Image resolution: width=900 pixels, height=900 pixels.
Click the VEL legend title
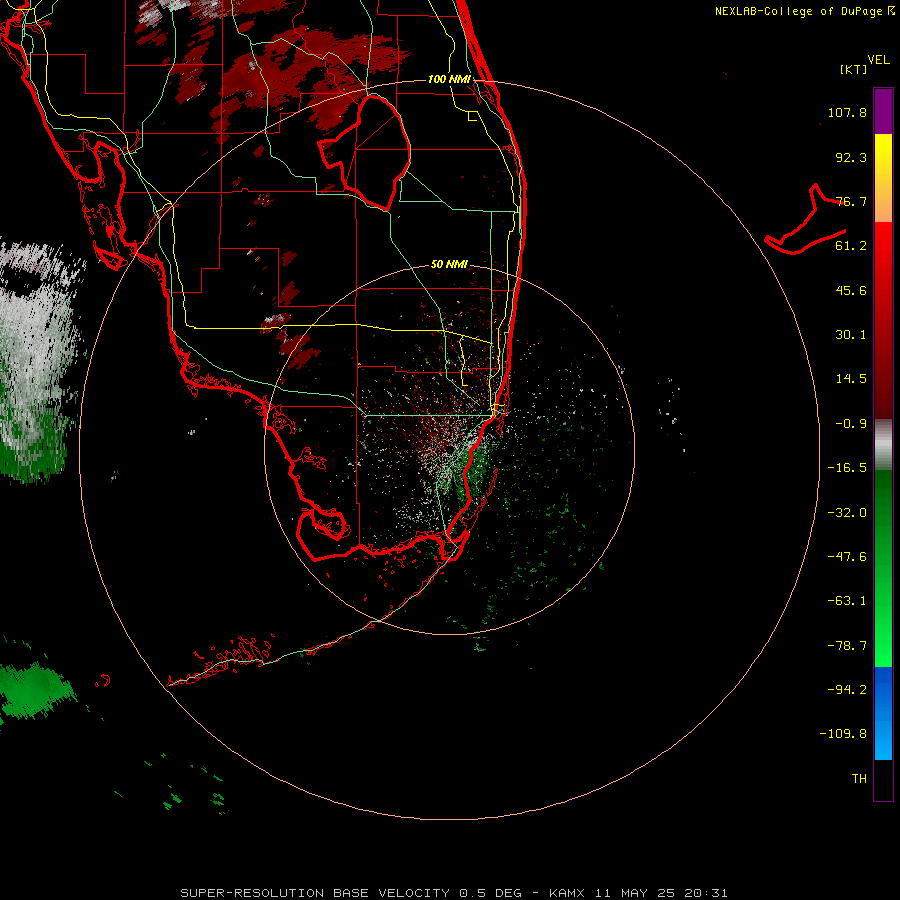(x=879, y=60)
